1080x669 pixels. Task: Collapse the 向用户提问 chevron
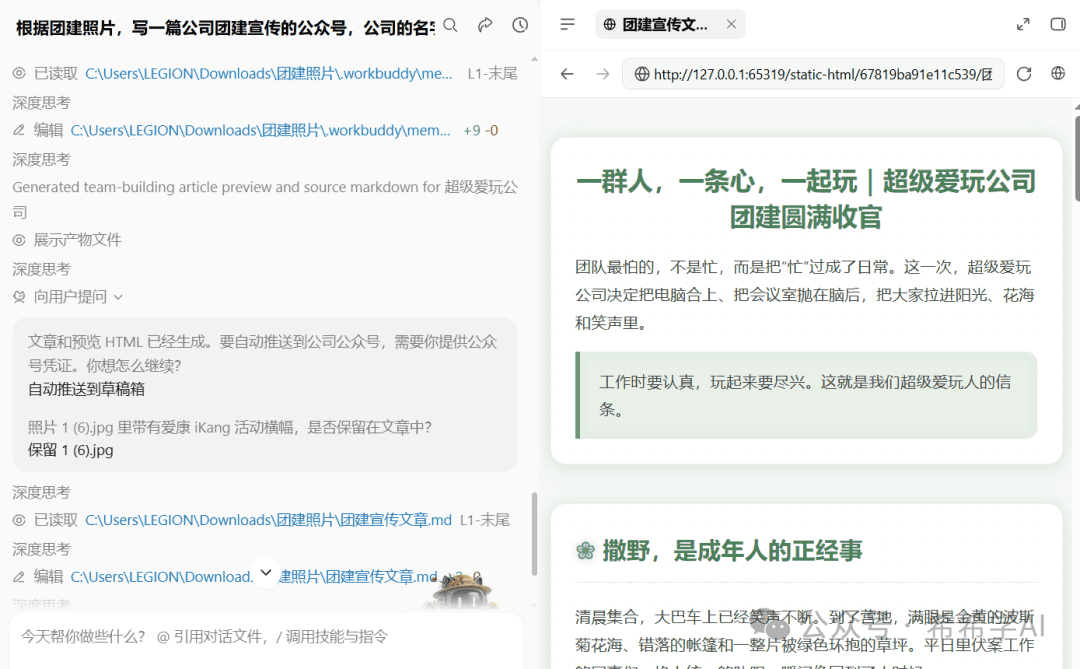[x=118, y=297]
